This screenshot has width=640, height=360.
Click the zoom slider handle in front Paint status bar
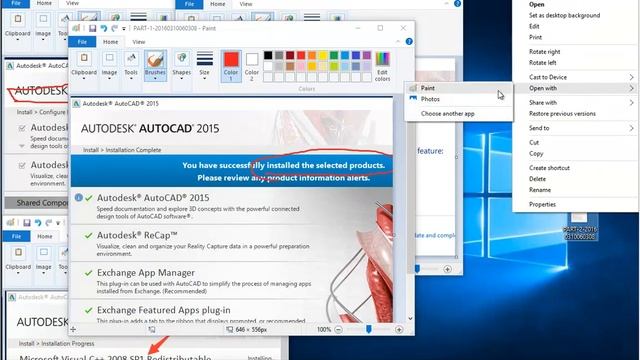tap(369, 329)
